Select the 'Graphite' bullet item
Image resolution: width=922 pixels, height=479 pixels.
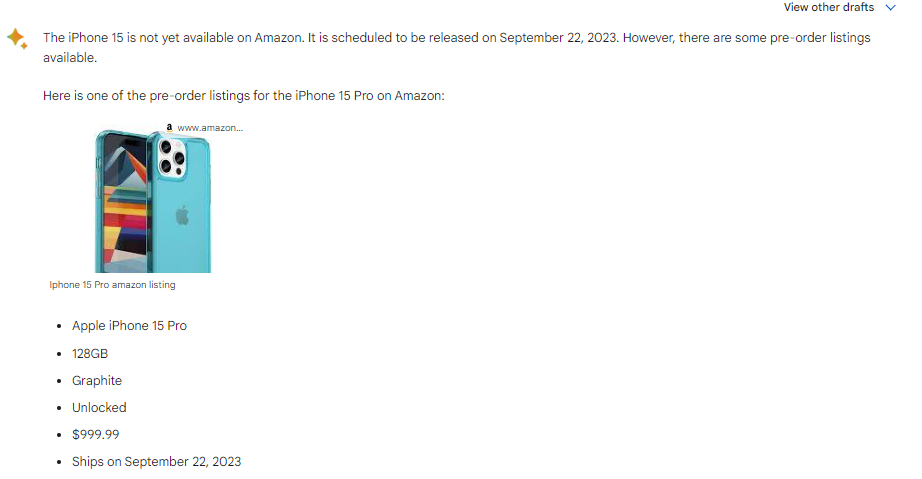97,380
